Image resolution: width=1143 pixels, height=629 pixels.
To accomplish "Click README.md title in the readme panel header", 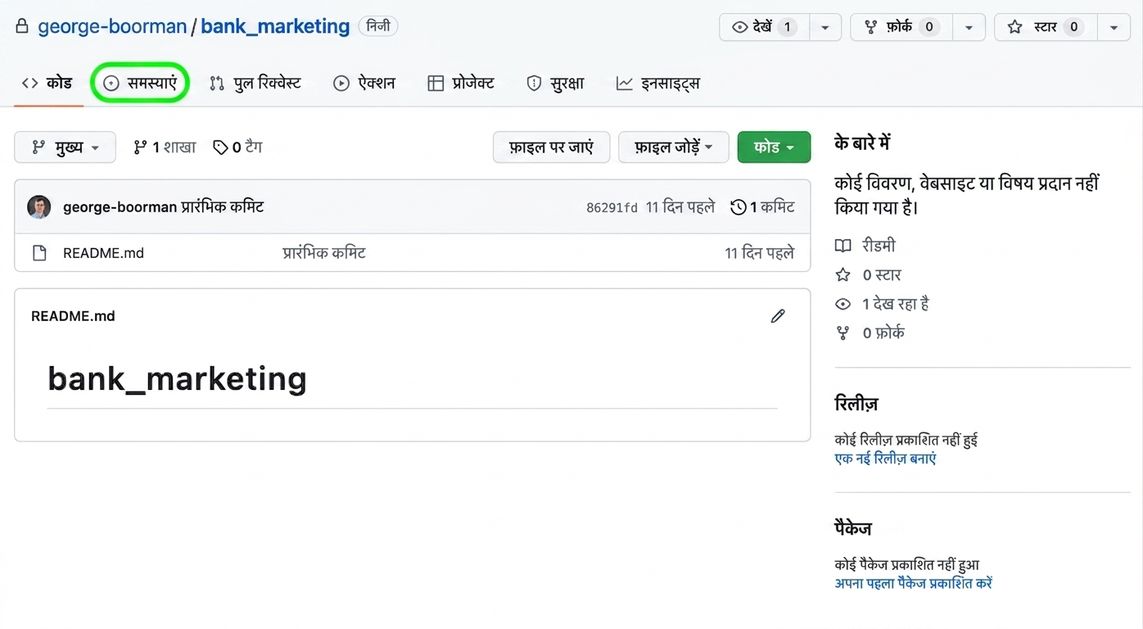I will click(73, 316).
